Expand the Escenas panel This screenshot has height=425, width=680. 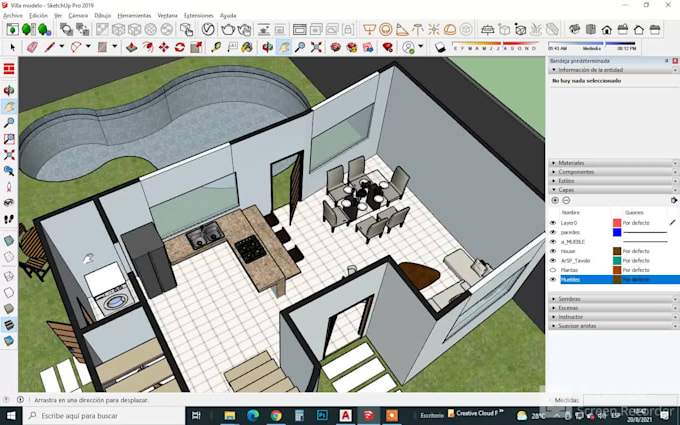(x=614, y=308)
